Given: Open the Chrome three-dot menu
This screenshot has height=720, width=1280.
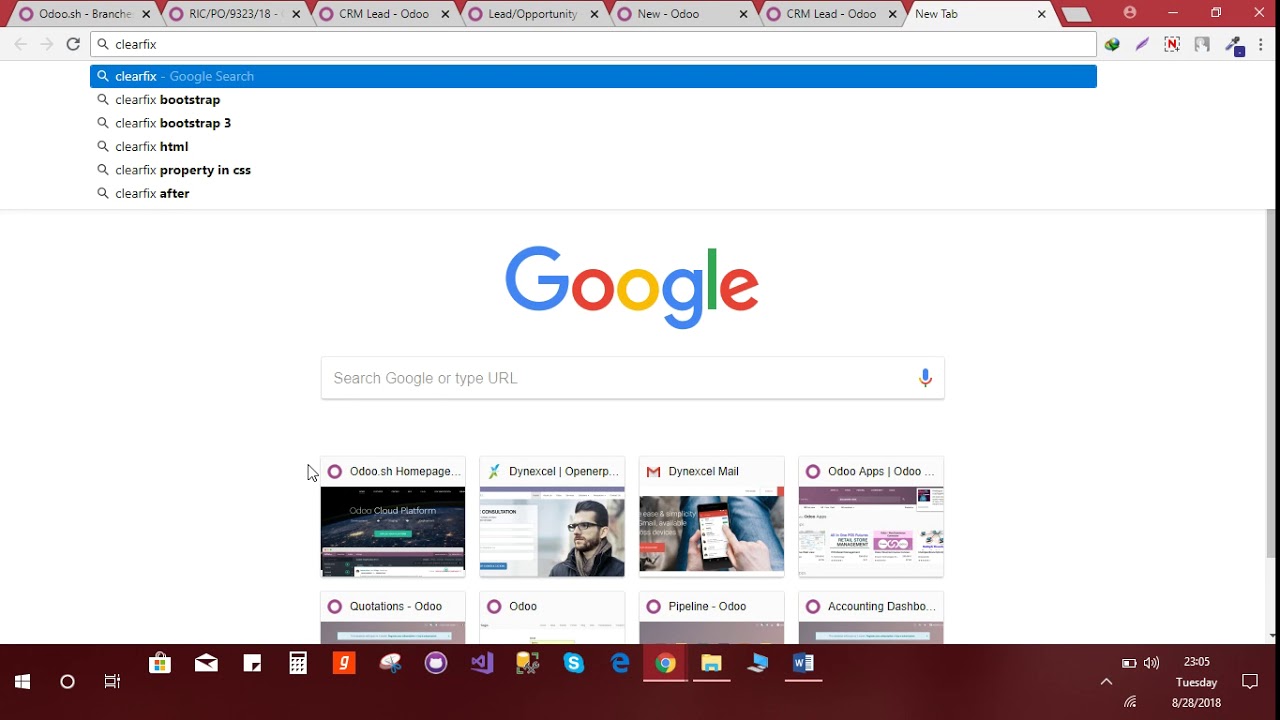Looking at the screenshot, I should click(1261, 44).
